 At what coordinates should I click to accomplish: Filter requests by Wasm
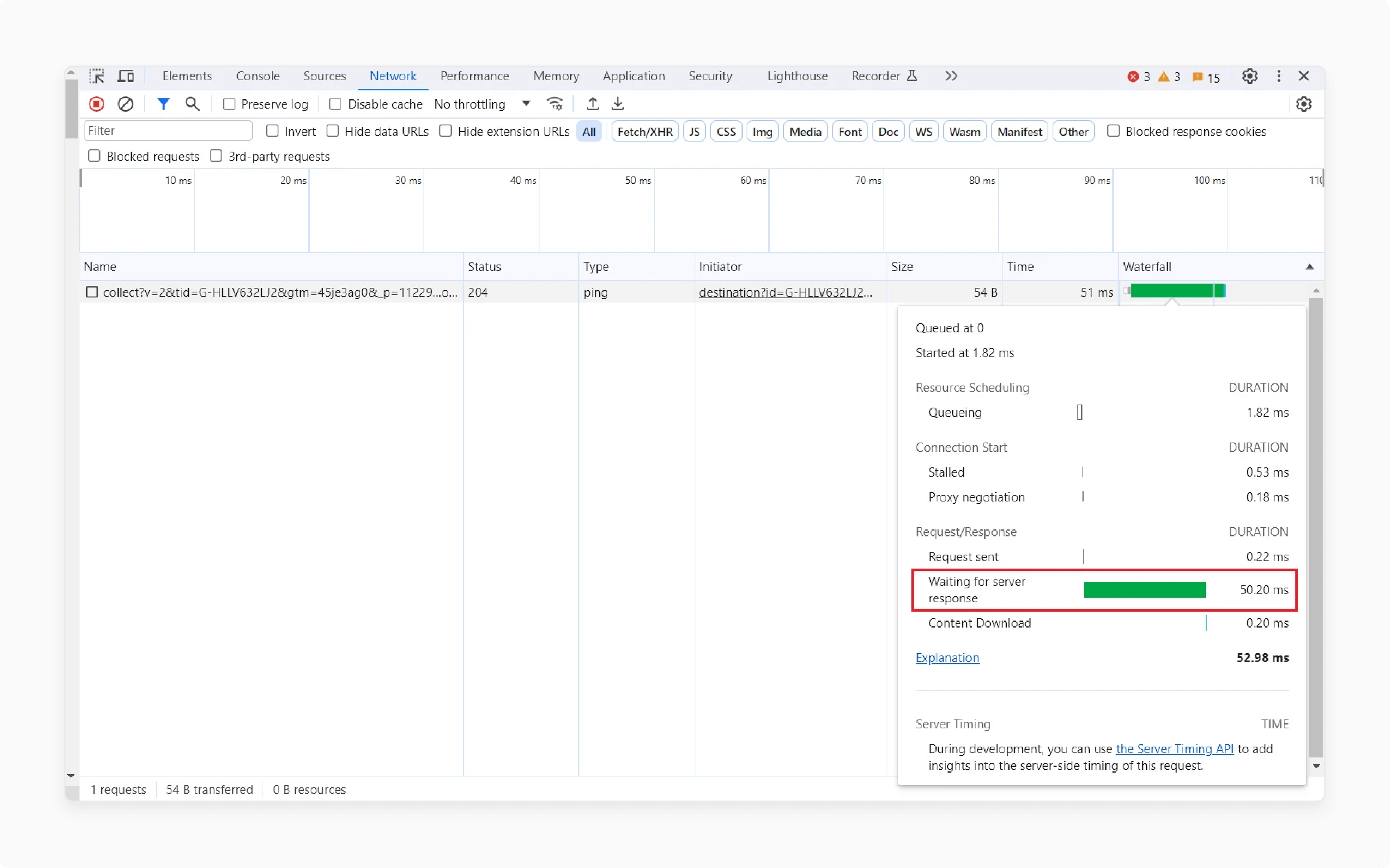[964, 131]
